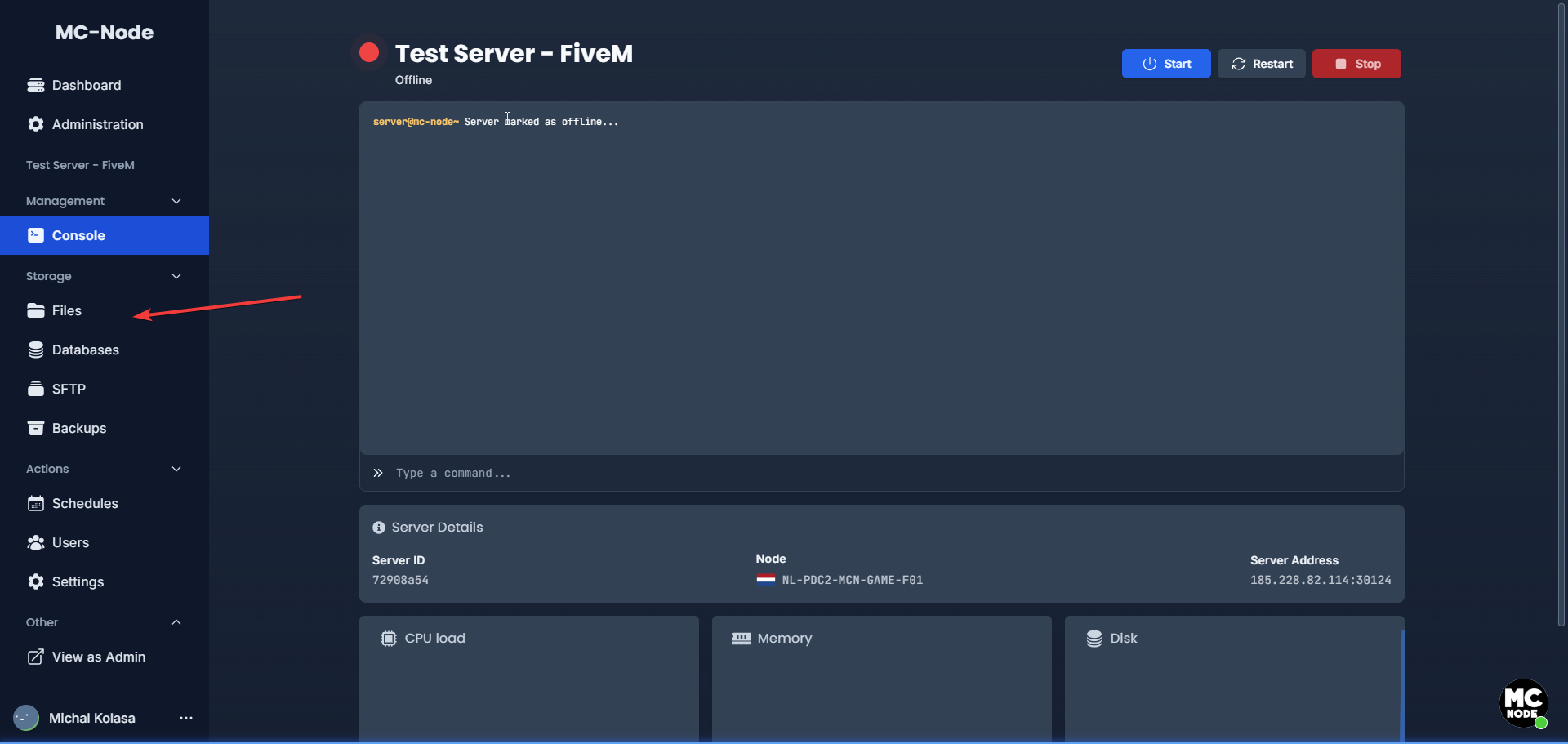This screenshot has height=744, width=1568.
Task: Click the Michal Kolasa avatar
Action: 26,718
